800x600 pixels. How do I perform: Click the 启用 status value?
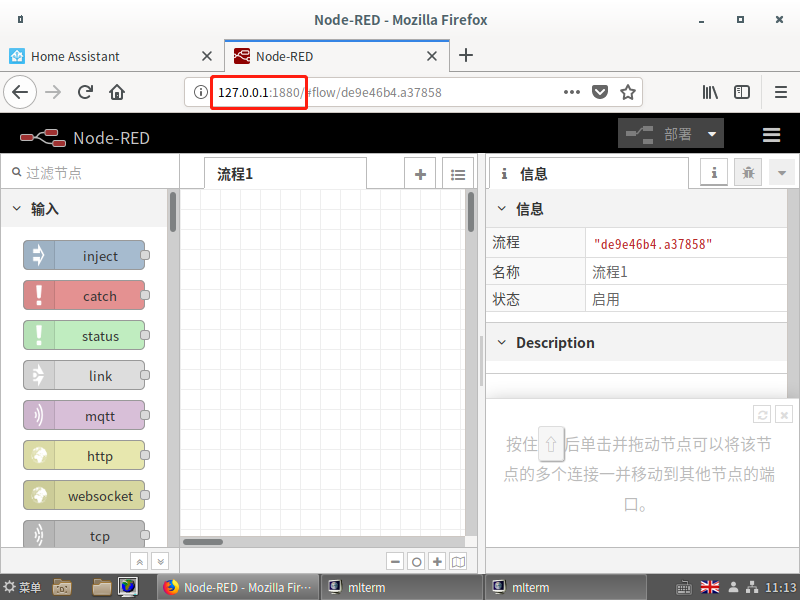606,299
